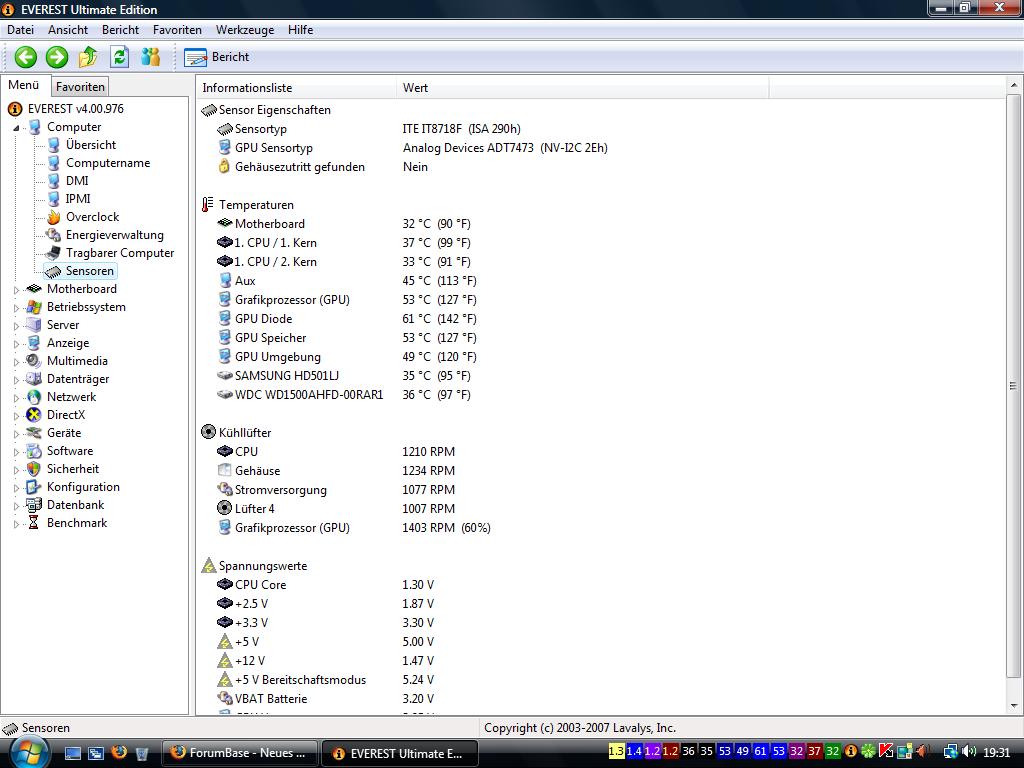This screenshot has width=1024, height=768.
Task: Click the Konfiguration icon in tree
Action: tap(33, 487)
